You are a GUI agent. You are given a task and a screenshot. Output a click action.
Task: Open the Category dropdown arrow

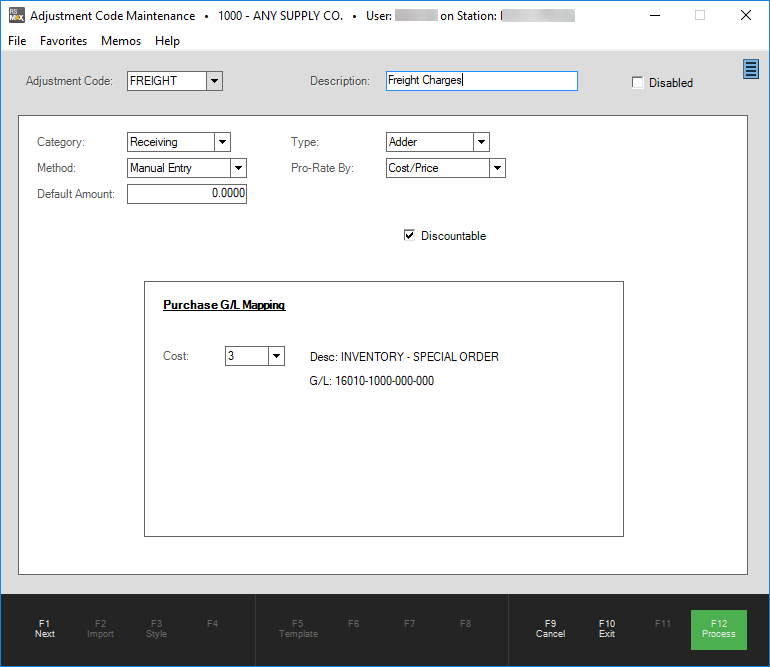pyautogui.click(x=222, y=142)
